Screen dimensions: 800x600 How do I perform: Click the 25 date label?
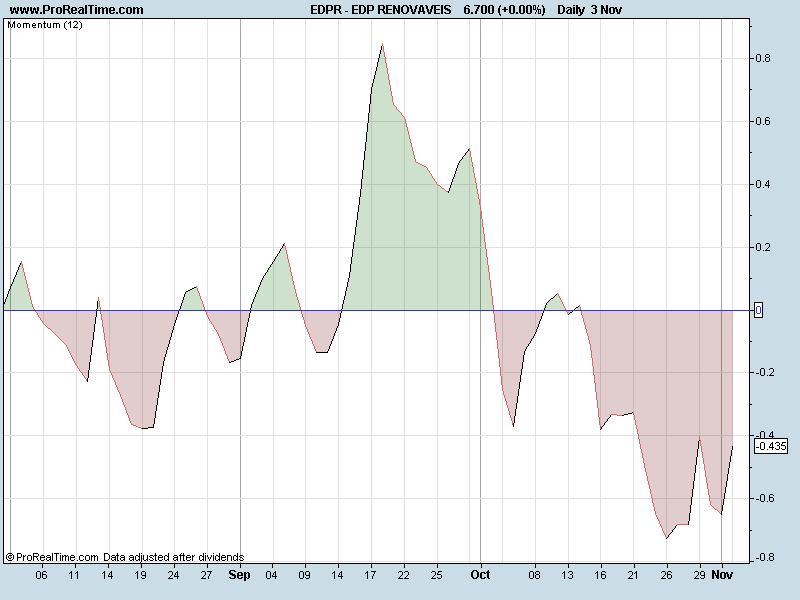(436, 576)
